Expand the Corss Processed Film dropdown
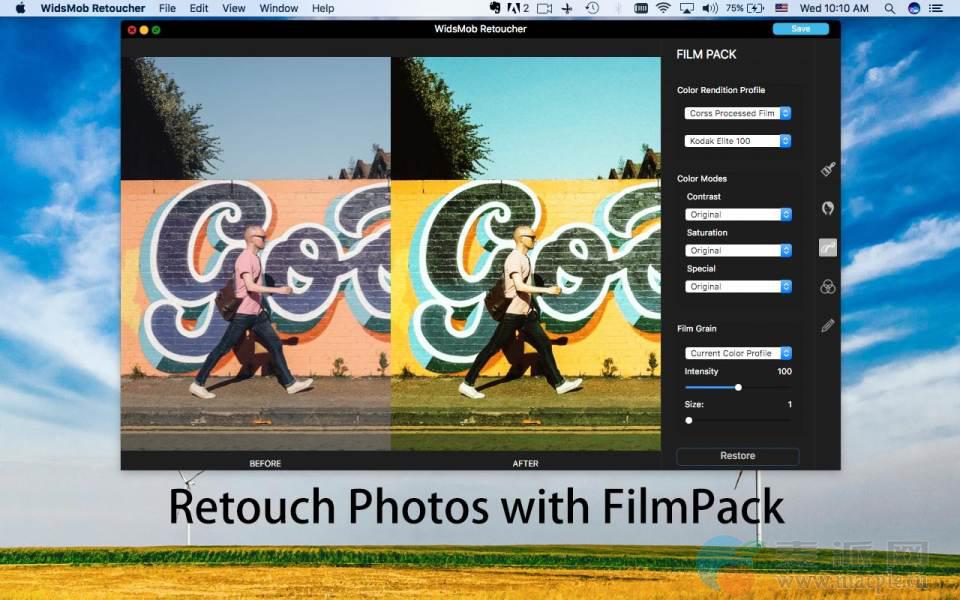The image size is (960, 600). click(738, 113)
